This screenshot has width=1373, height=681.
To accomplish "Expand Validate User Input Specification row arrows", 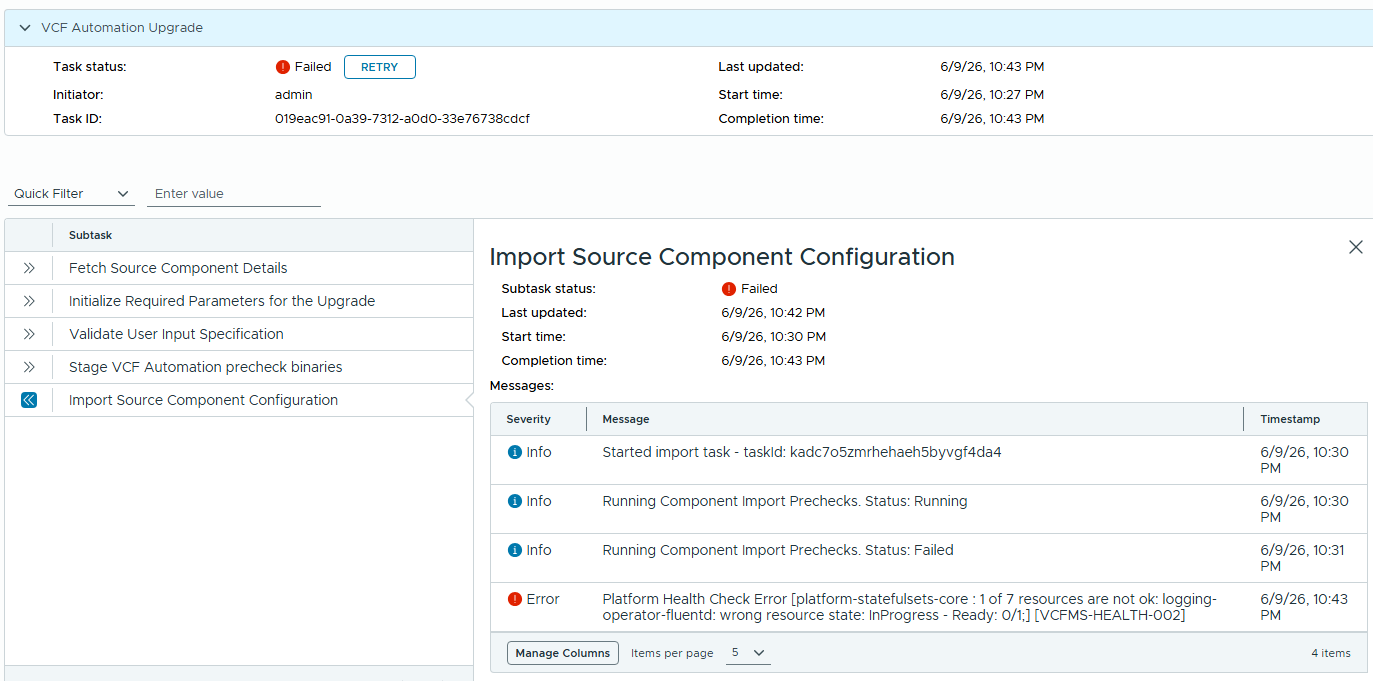I will [29, 334].
